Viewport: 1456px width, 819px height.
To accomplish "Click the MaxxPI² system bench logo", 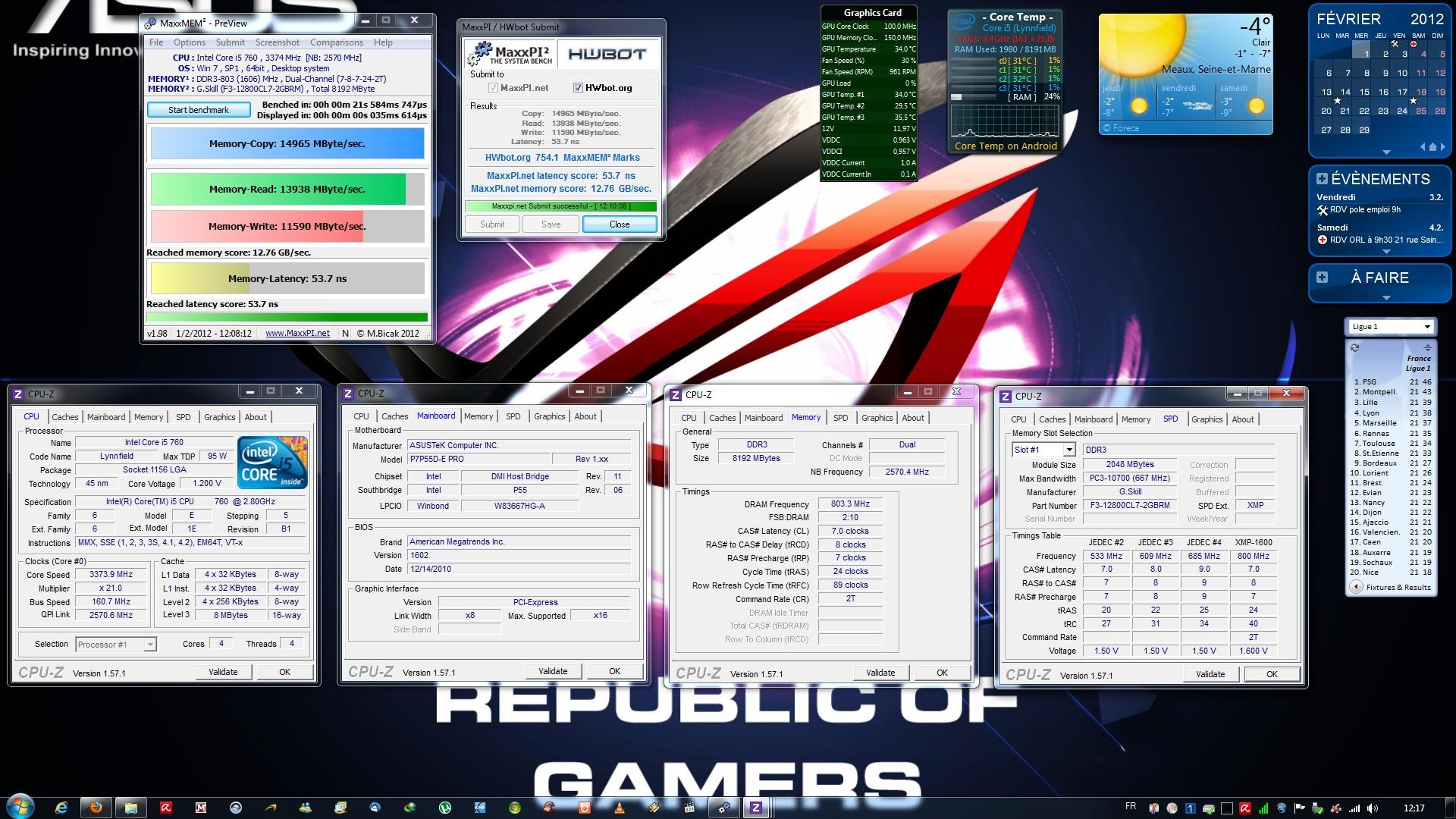I will pyautogui.click(x=510, y=54).
